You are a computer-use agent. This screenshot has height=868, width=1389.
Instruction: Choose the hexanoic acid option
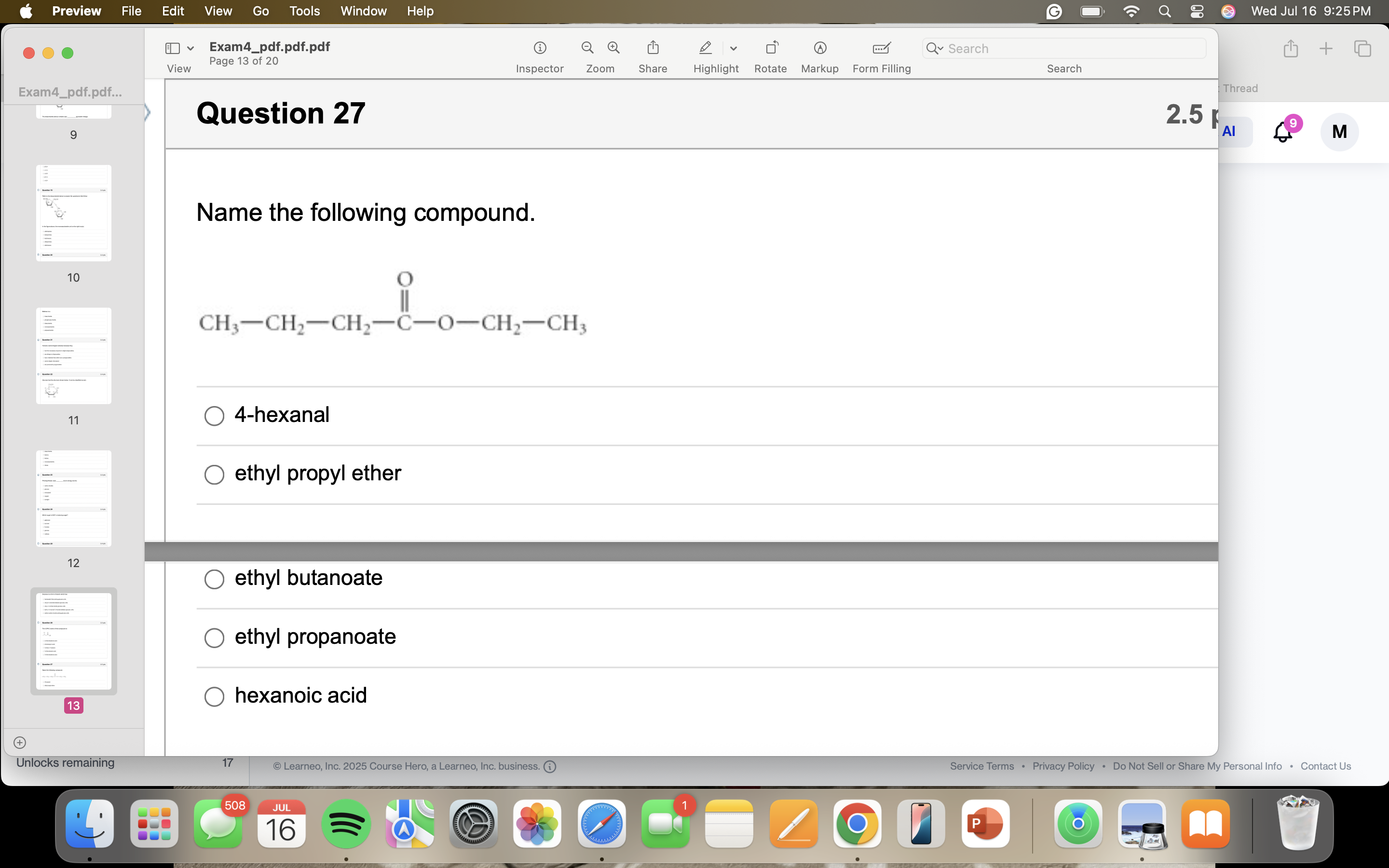pyautogui.click(x=214, y=696)
